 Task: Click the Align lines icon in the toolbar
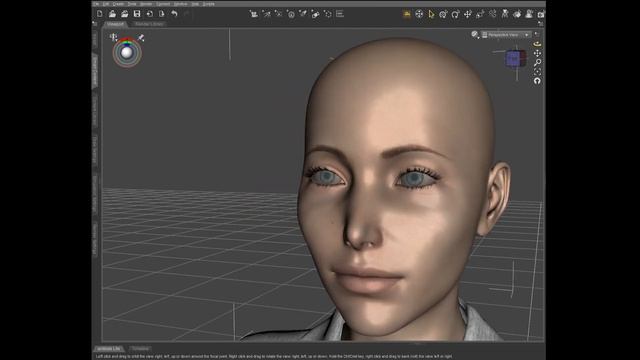click(340, 14)
